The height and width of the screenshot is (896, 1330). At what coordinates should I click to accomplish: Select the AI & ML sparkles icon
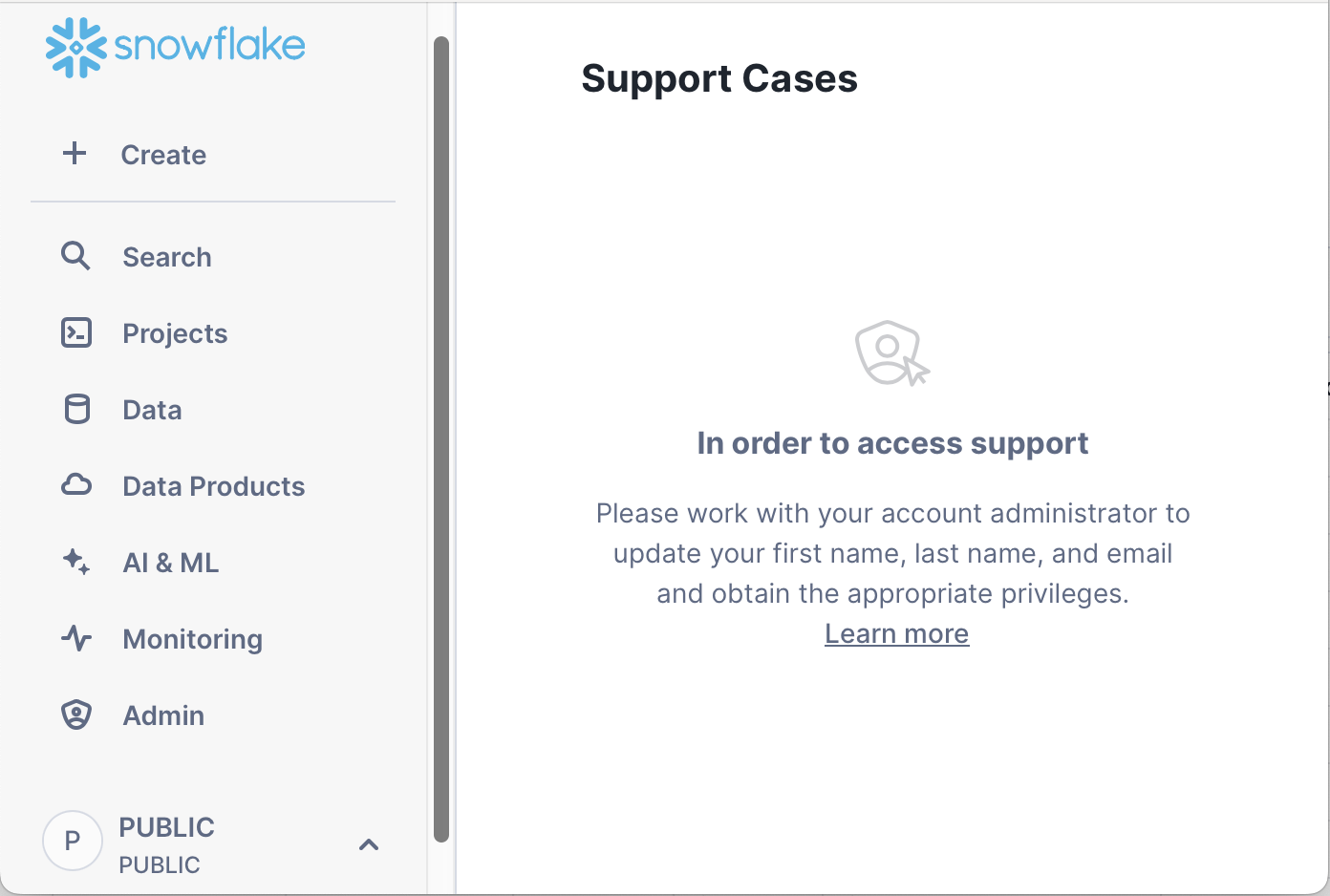coord(75,562)
